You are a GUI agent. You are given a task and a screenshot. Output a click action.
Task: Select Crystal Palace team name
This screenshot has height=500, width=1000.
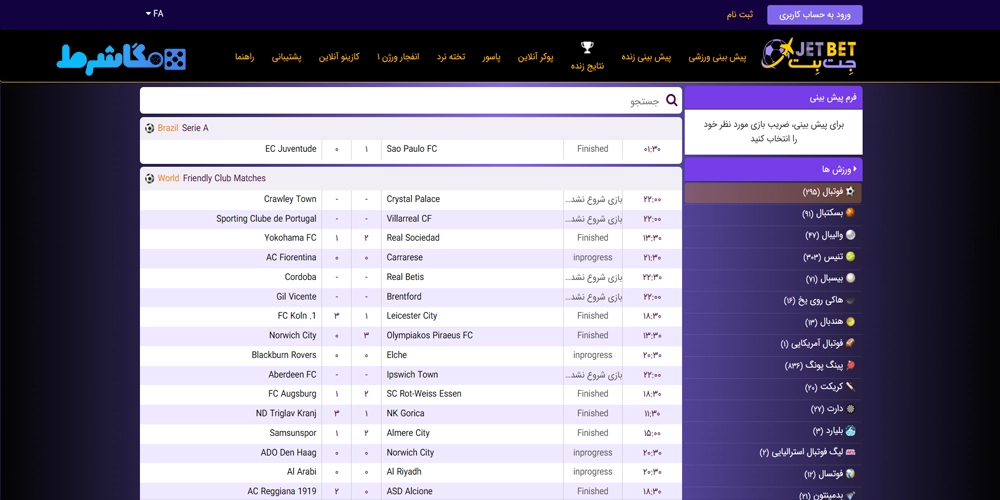[413, 200]
